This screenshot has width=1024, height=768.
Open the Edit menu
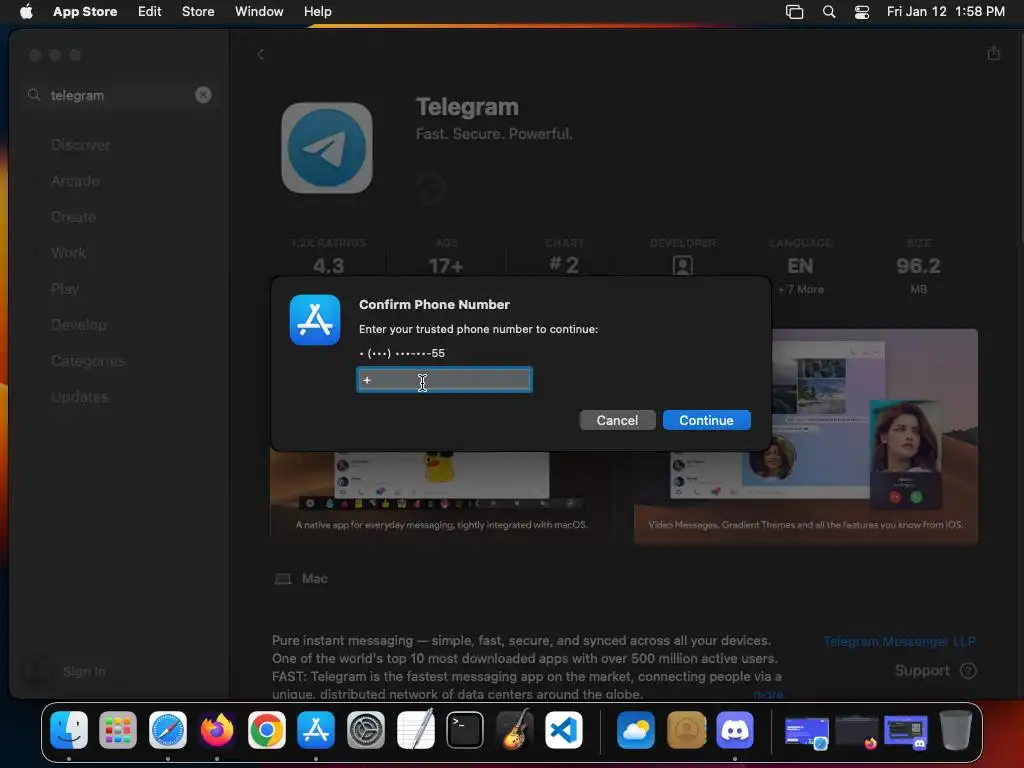click(150, 11)
